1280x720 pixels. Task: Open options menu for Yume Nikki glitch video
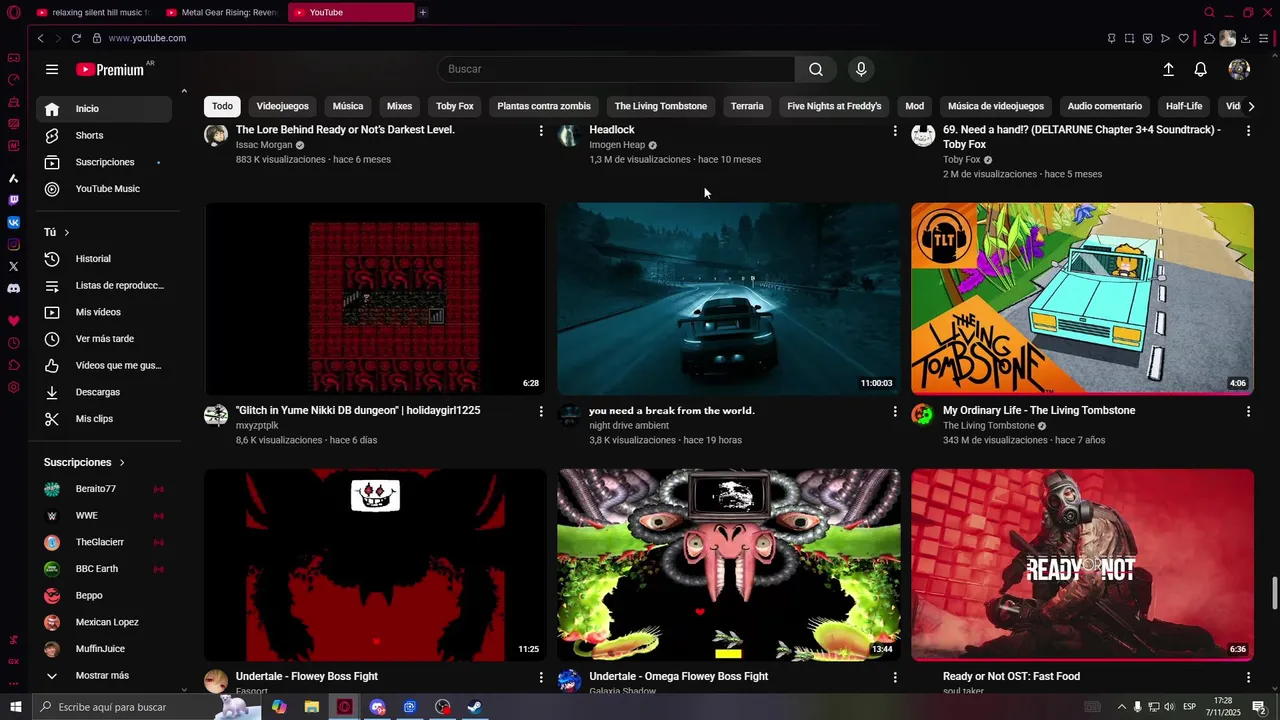tap(541, 411)
